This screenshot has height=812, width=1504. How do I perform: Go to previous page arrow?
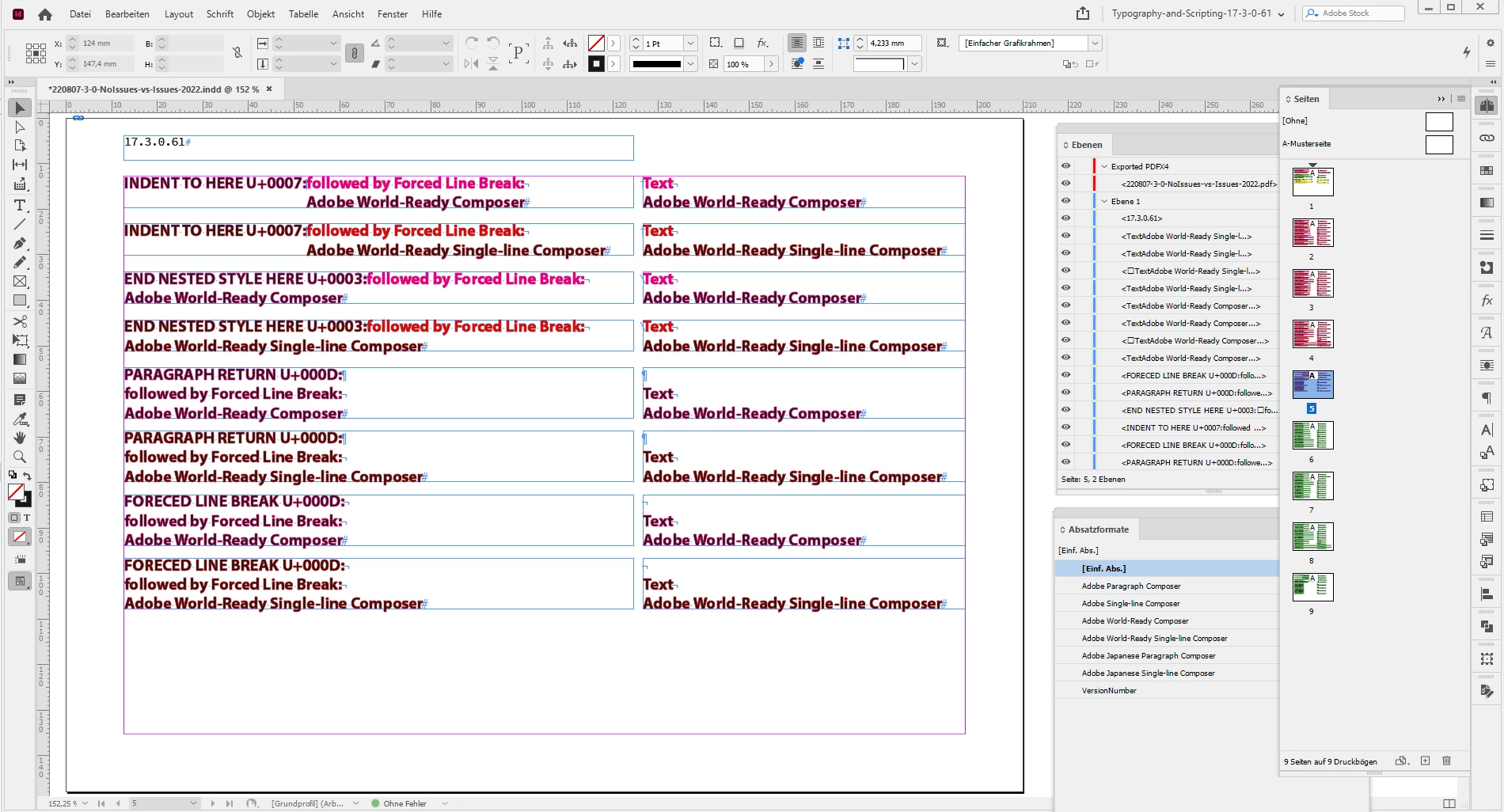(x=118, y=803)
